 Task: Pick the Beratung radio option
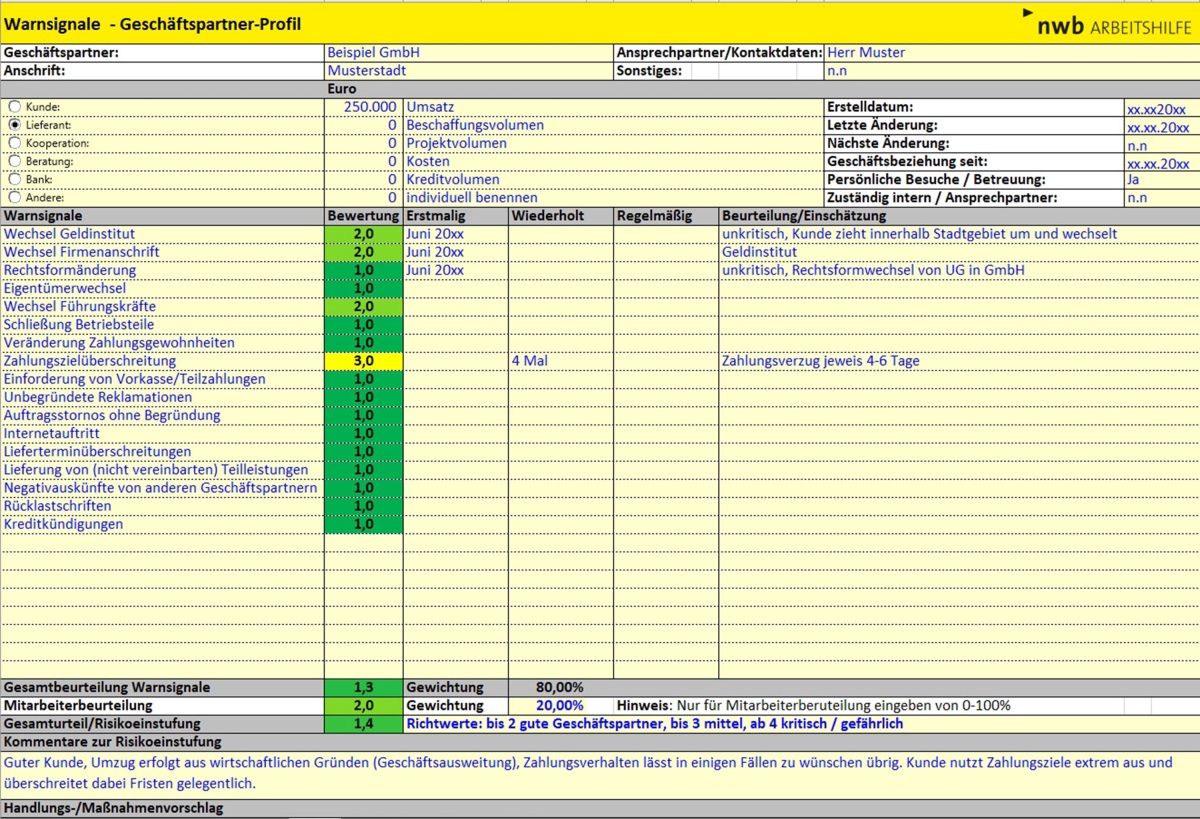(x=14, y=161)
